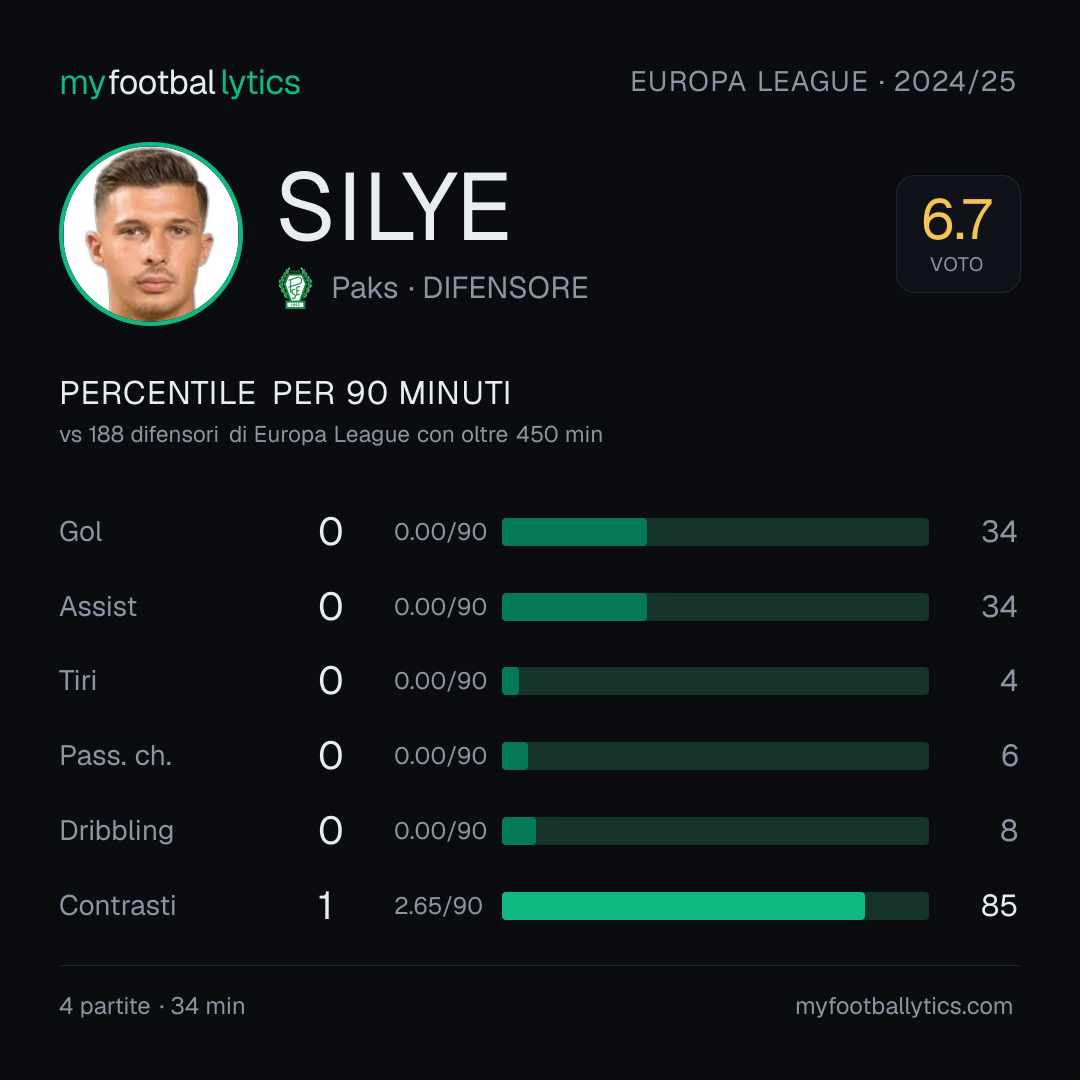Click the 85 percentile value
The height and width of the screenshot is (1080, 1080).
pyautogui.click(x=999, y=906)
